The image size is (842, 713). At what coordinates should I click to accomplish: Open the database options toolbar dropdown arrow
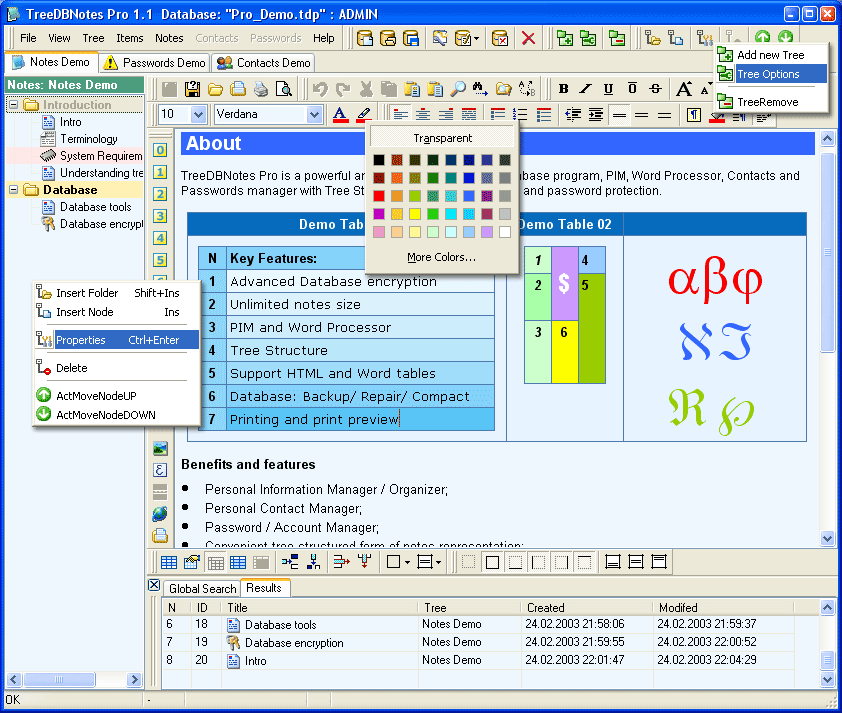[476, 38]
